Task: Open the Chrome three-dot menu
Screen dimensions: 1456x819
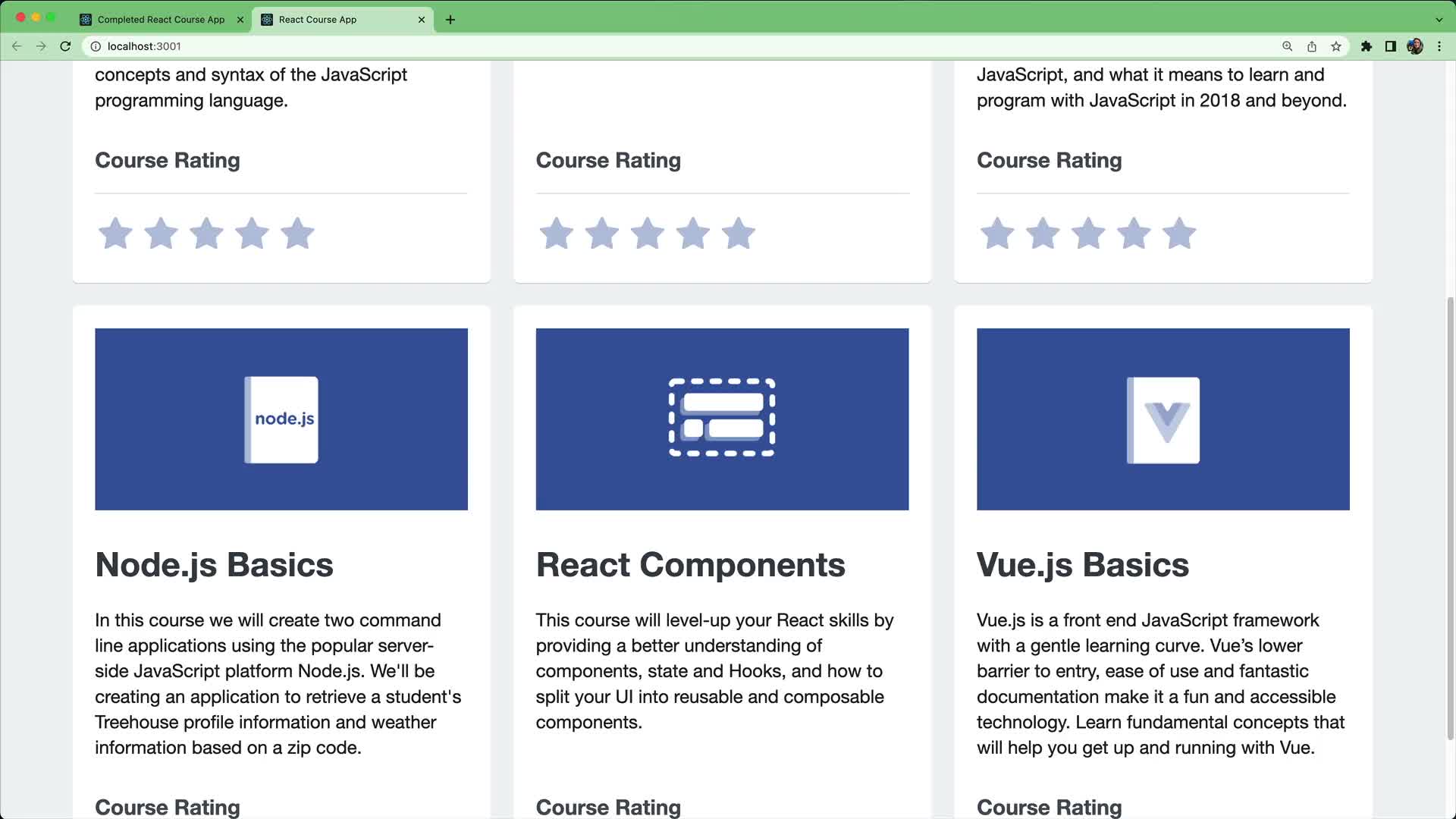Action: click(x=1440, y=46)
